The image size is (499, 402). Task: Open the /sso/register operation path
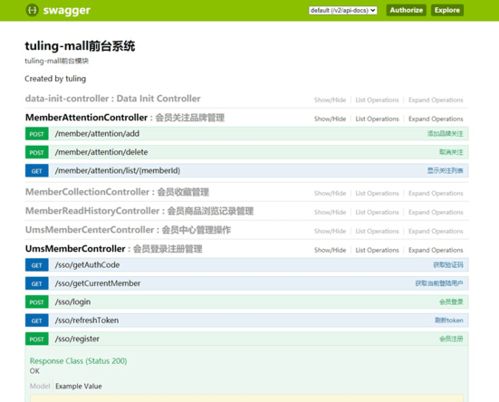click(77, 339)
